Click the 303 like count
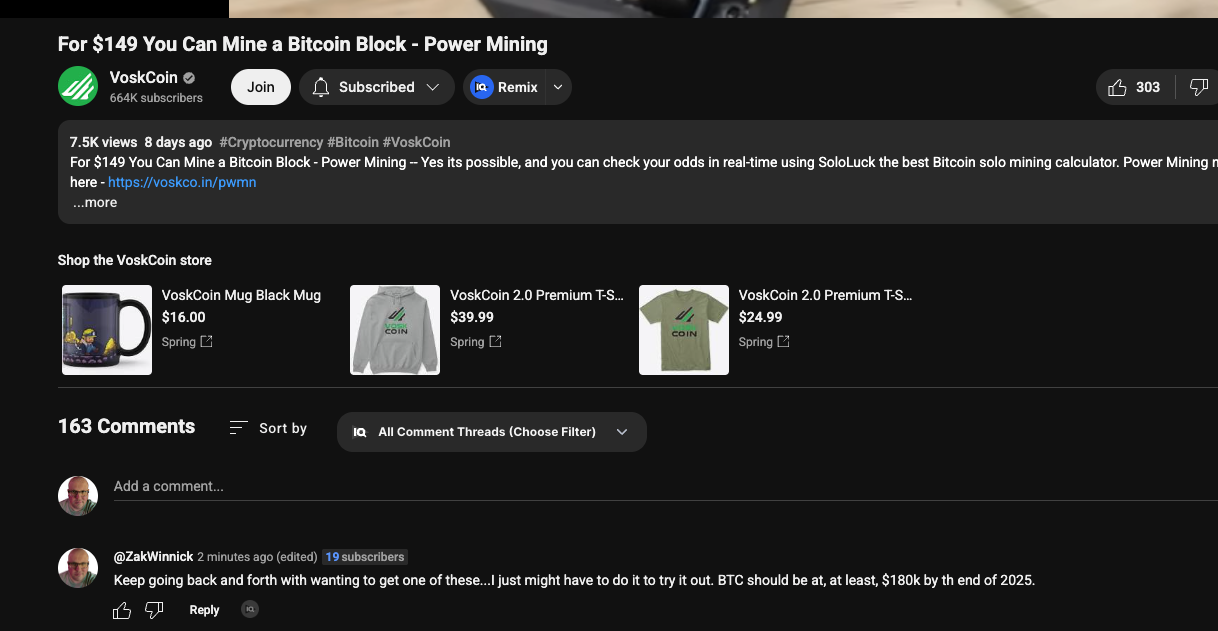The height and width of the screenshot is (631, 1218). [1148, 87]
